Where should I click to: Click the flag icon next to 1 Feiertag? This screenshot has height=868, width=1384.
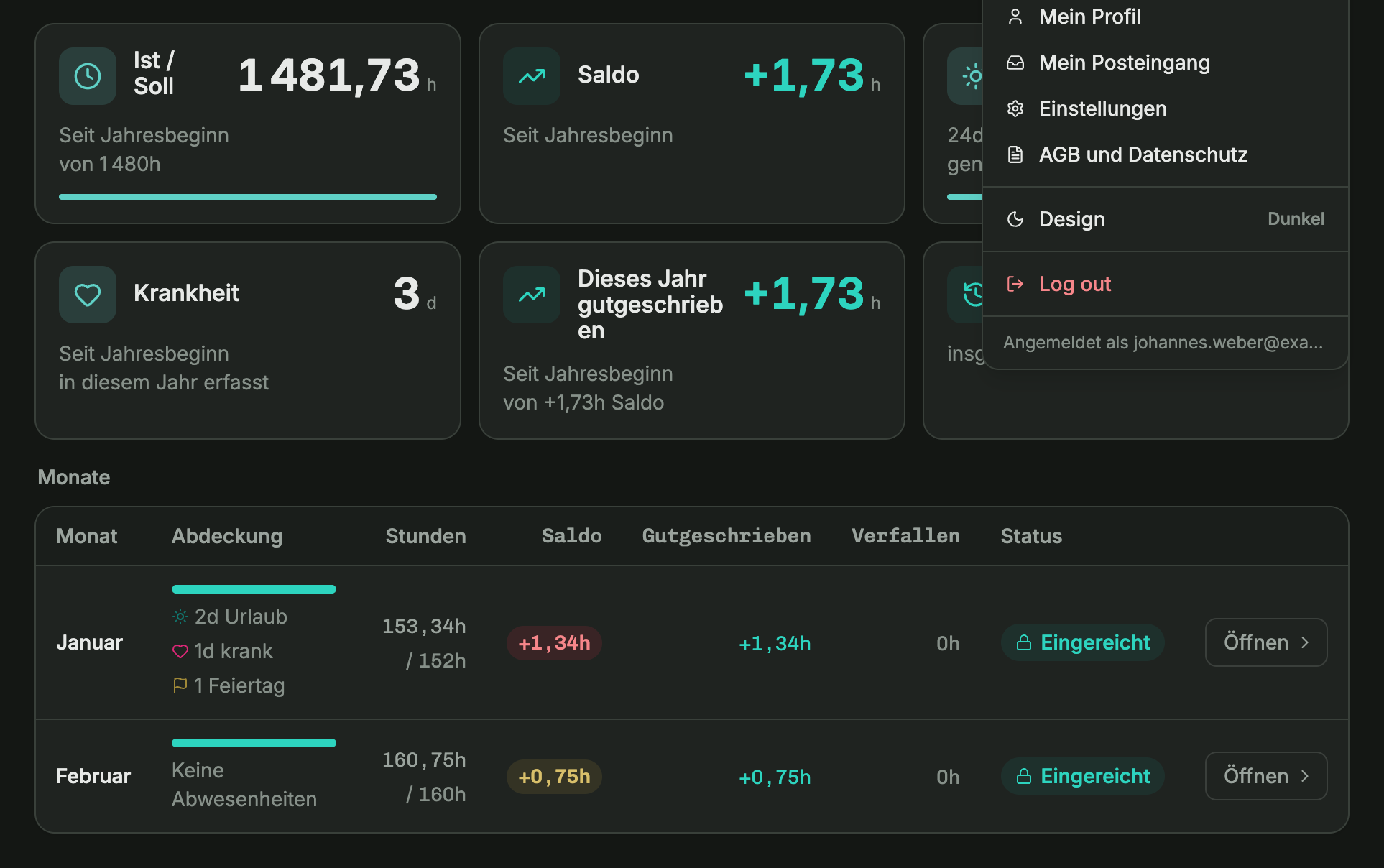[x=180, y=685]
